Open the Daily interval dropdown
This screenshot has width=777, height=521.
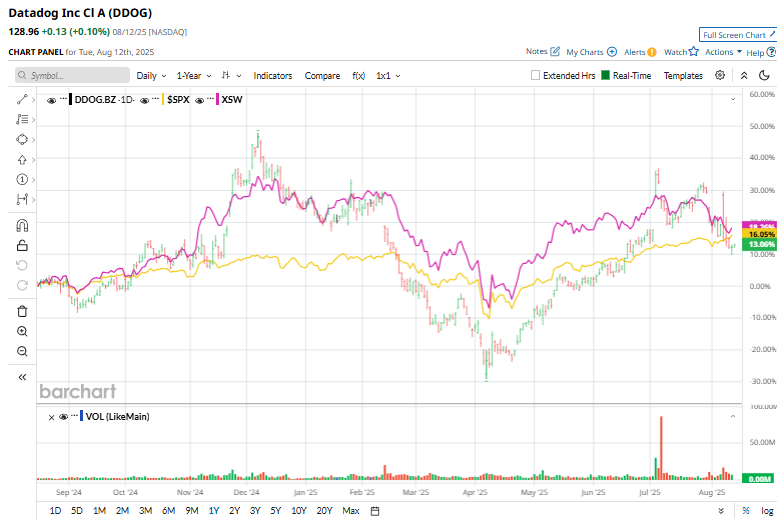pos(151,76)
